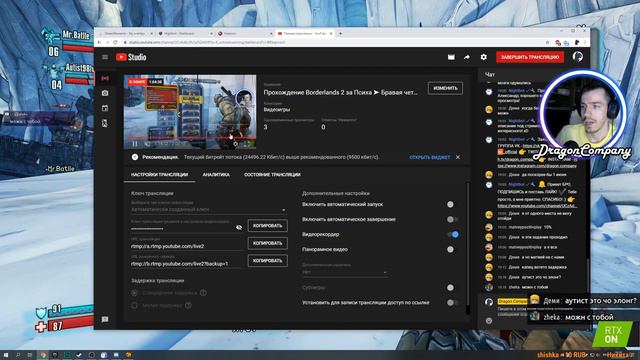Viewport: 640px width, 360px height.
Task: Toggle the Субтитры switch
Action: tap(451, 287)
